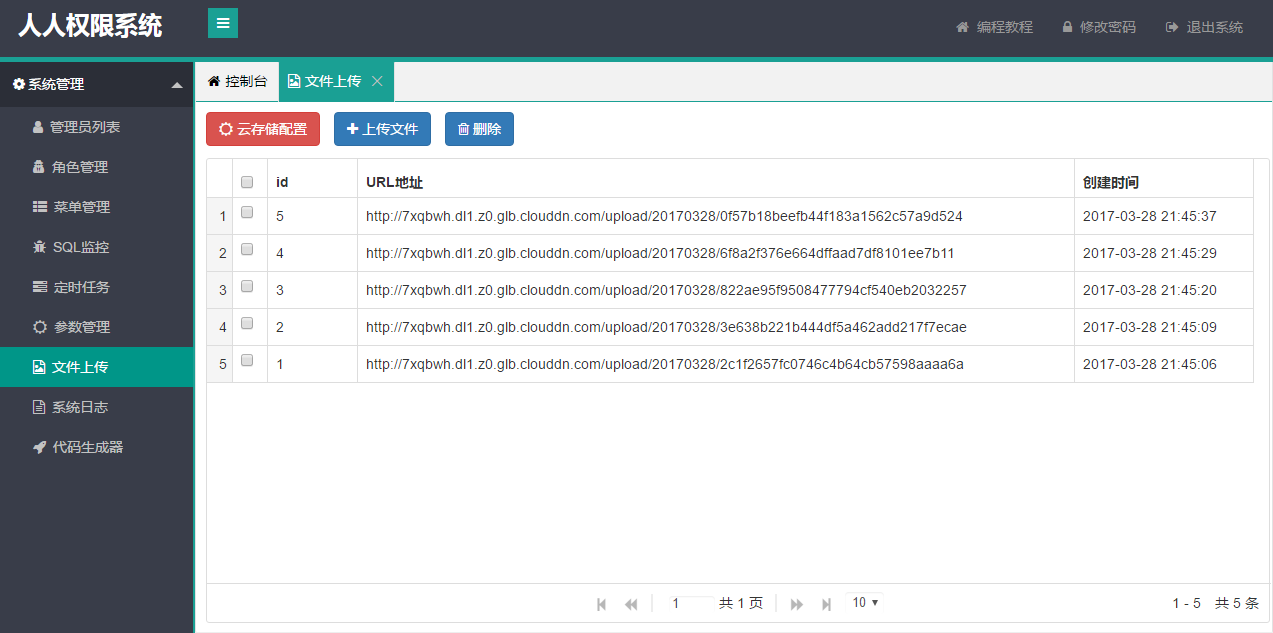Go to previous page arrow icon
The image size is (1273, 633).
(x=631, y=604)
